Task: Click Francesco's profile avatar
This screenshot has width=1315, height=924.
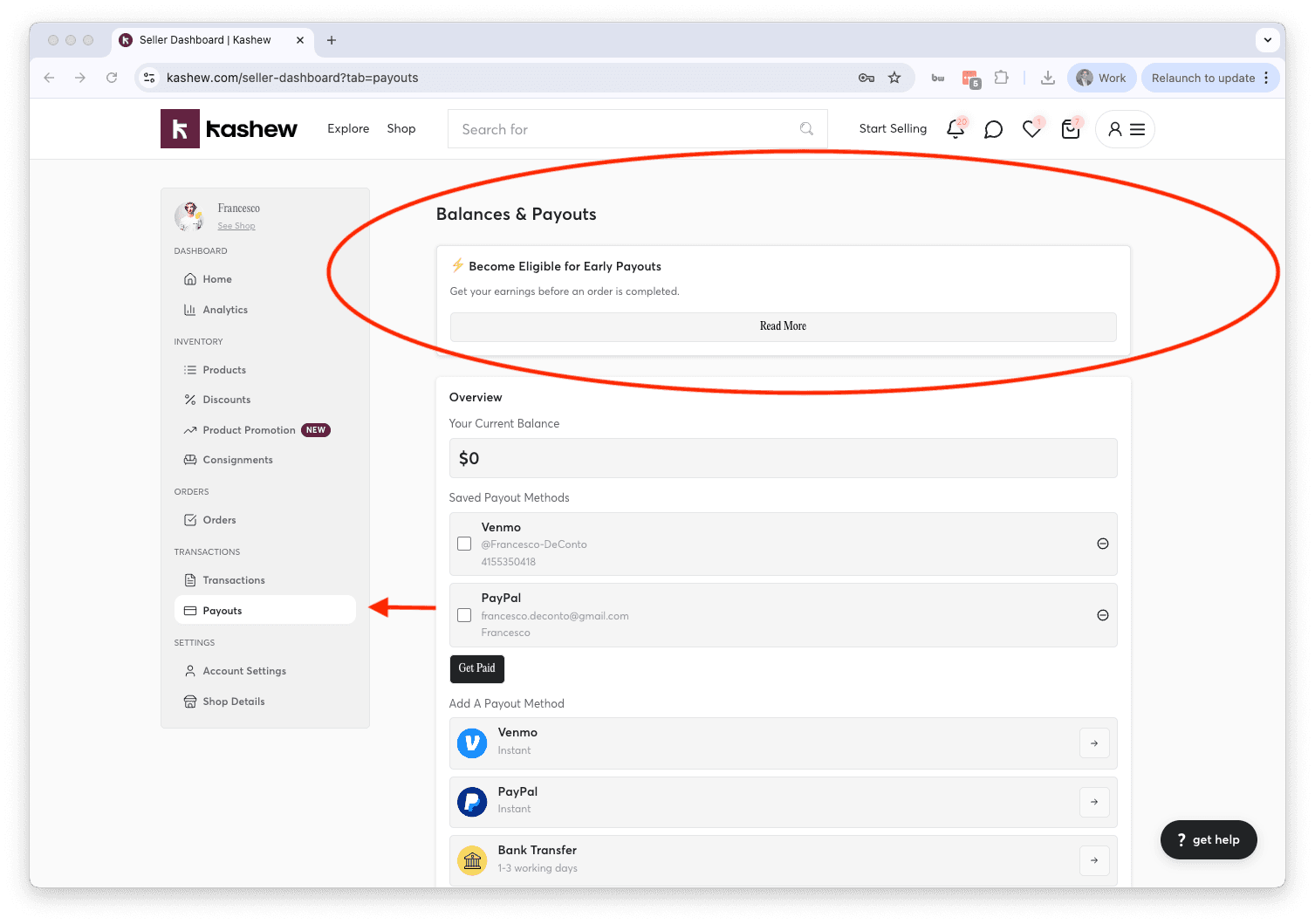Action: [x=189, y=216]
